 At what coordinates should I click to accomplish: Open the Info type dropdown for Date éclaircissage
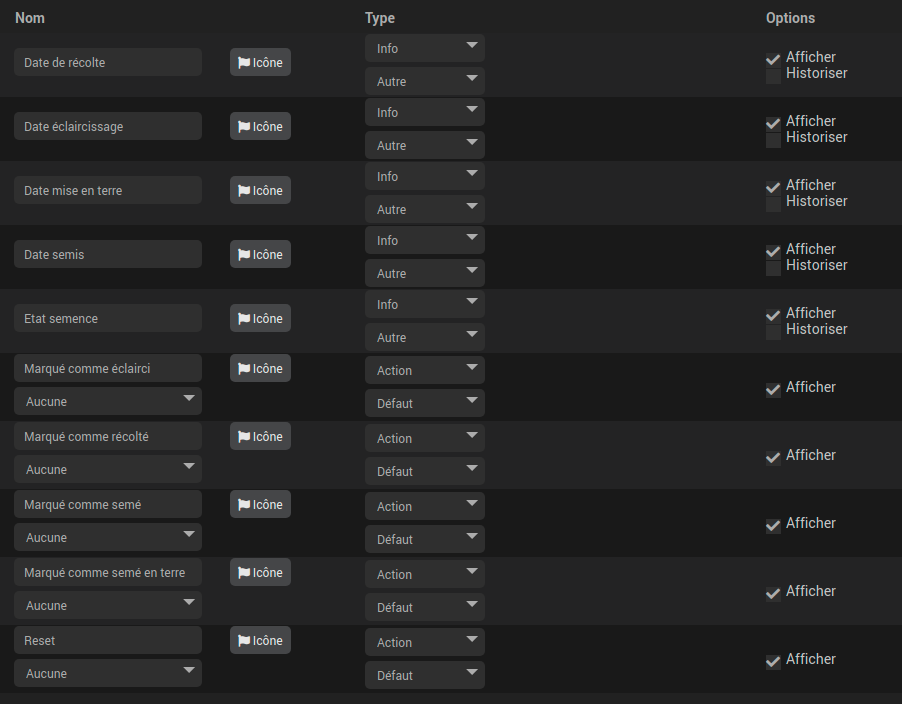(x=424, y=113)
